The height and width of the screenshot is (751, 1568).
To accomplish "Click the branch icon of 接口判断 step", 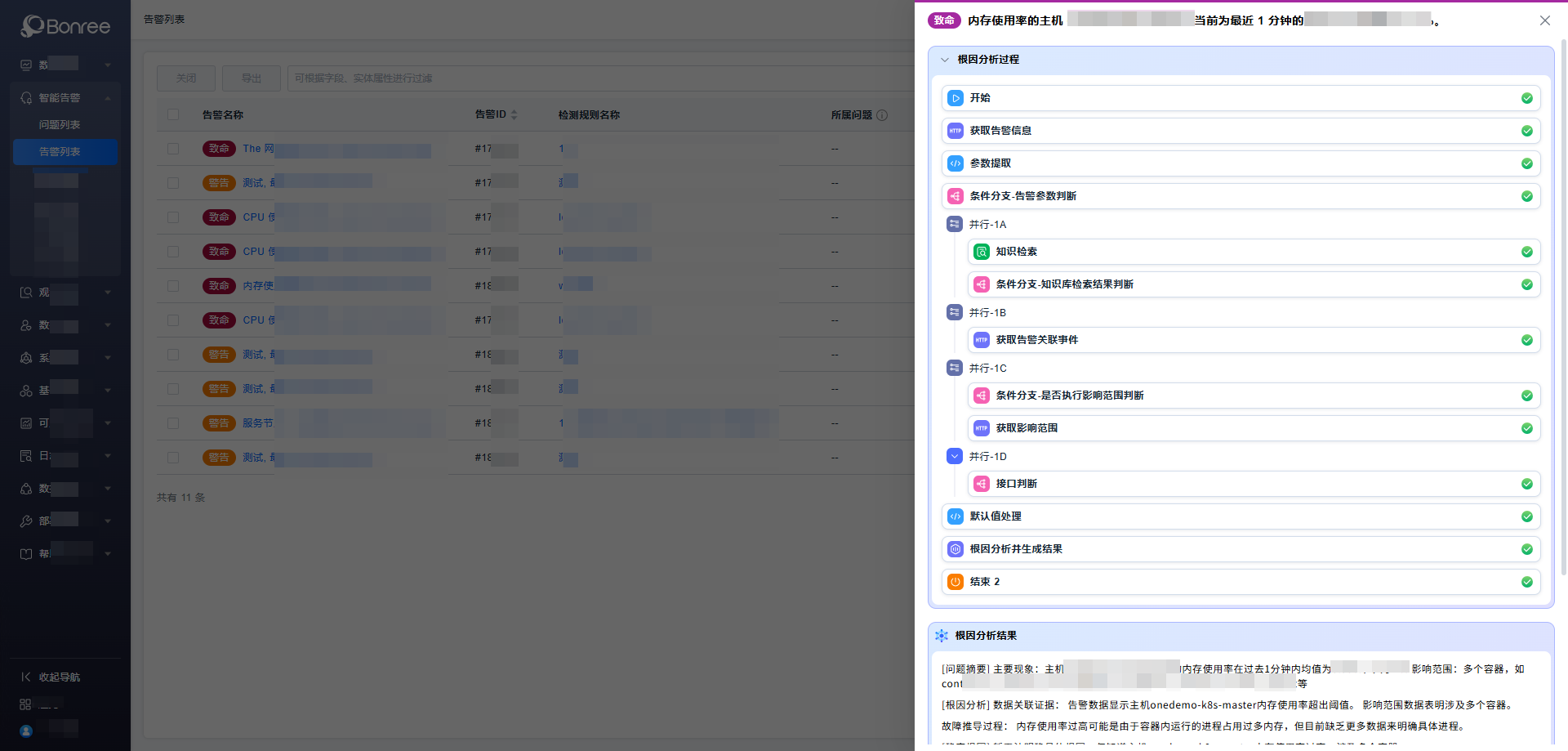I will pos(981,484).
